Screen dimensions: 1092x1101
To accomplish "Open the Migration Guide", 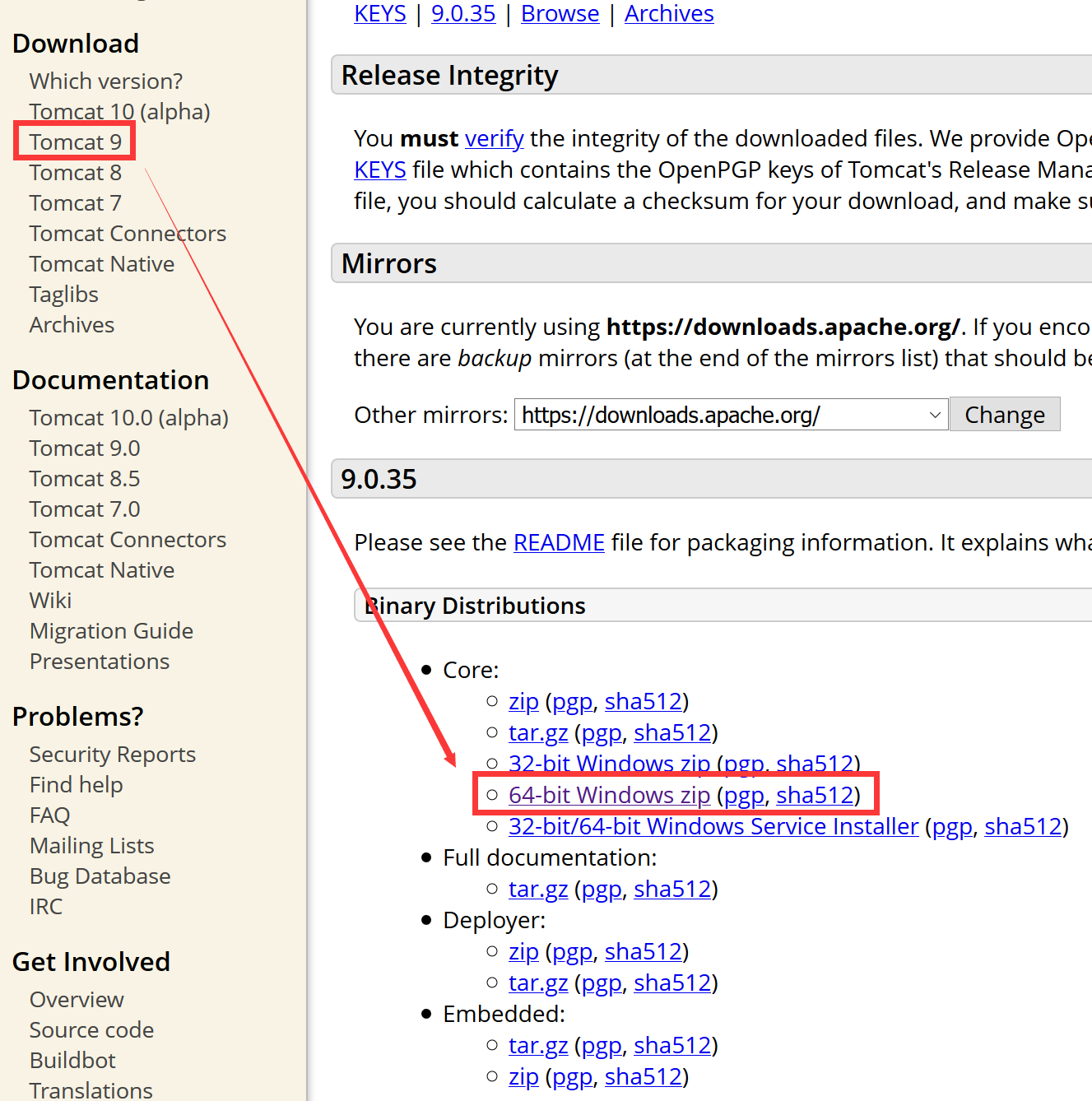I will (x=111, y=630).
